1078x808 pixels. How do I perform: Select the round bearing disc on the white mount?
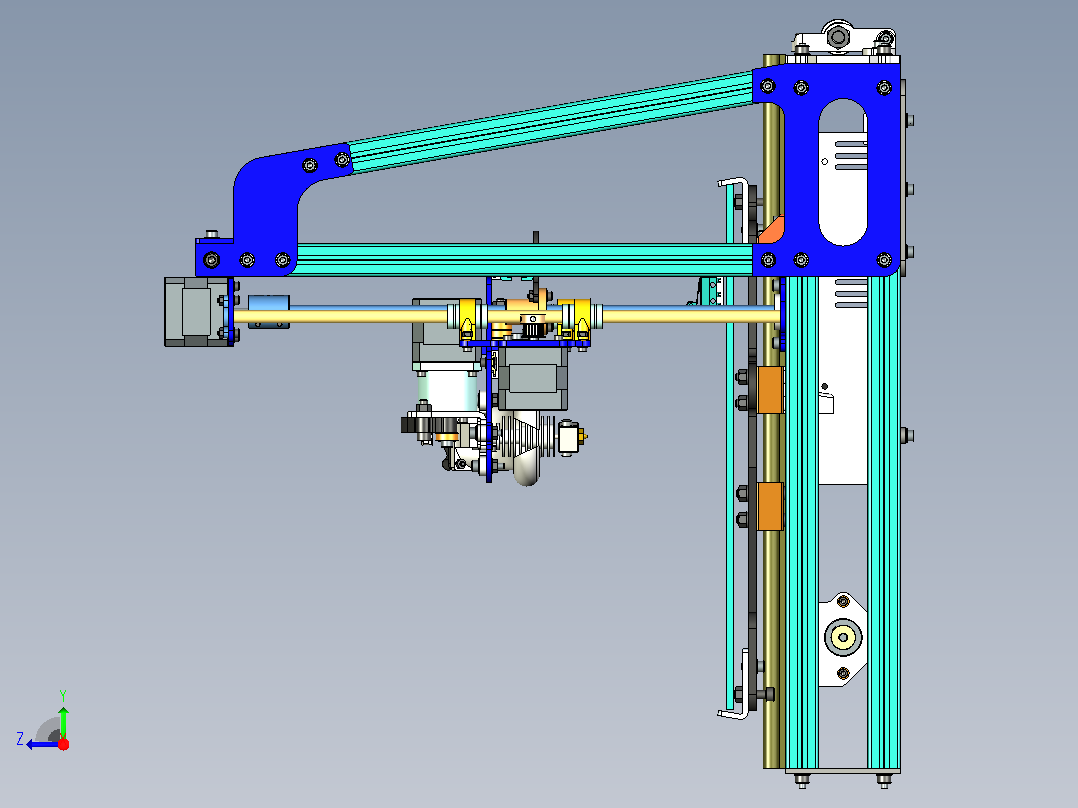tap(843, 637)
